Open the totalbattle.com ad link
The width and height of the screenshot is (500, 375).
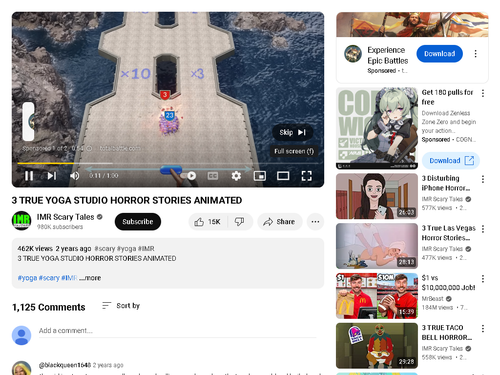click(120, 148)
